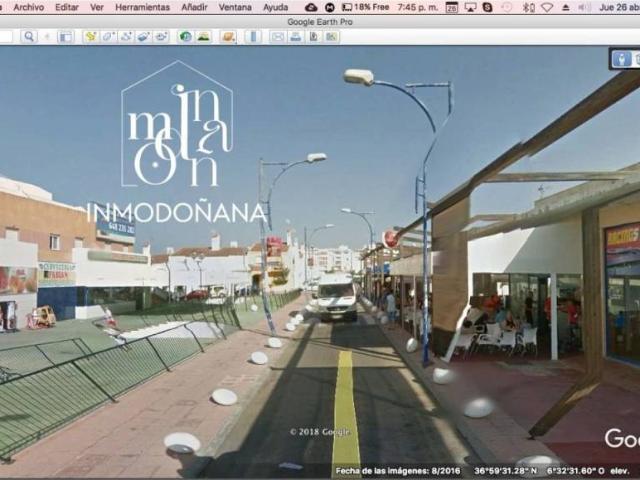Select the Add Placemark pushpin tool
This screenshot has width=640, height=480.
click(91, 37)
